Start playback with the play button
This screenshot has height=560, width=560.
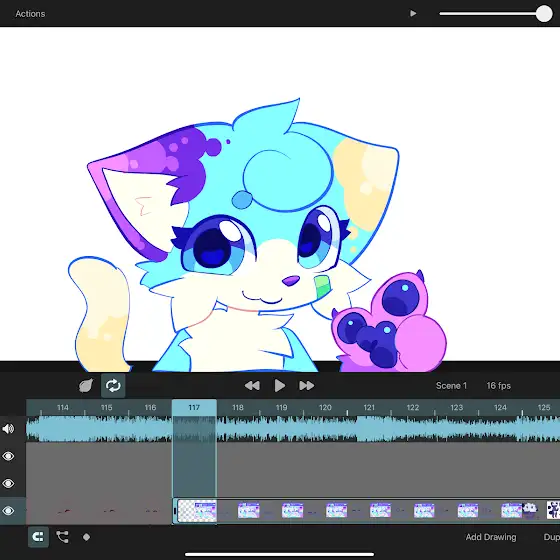click(x=280, y=386)
